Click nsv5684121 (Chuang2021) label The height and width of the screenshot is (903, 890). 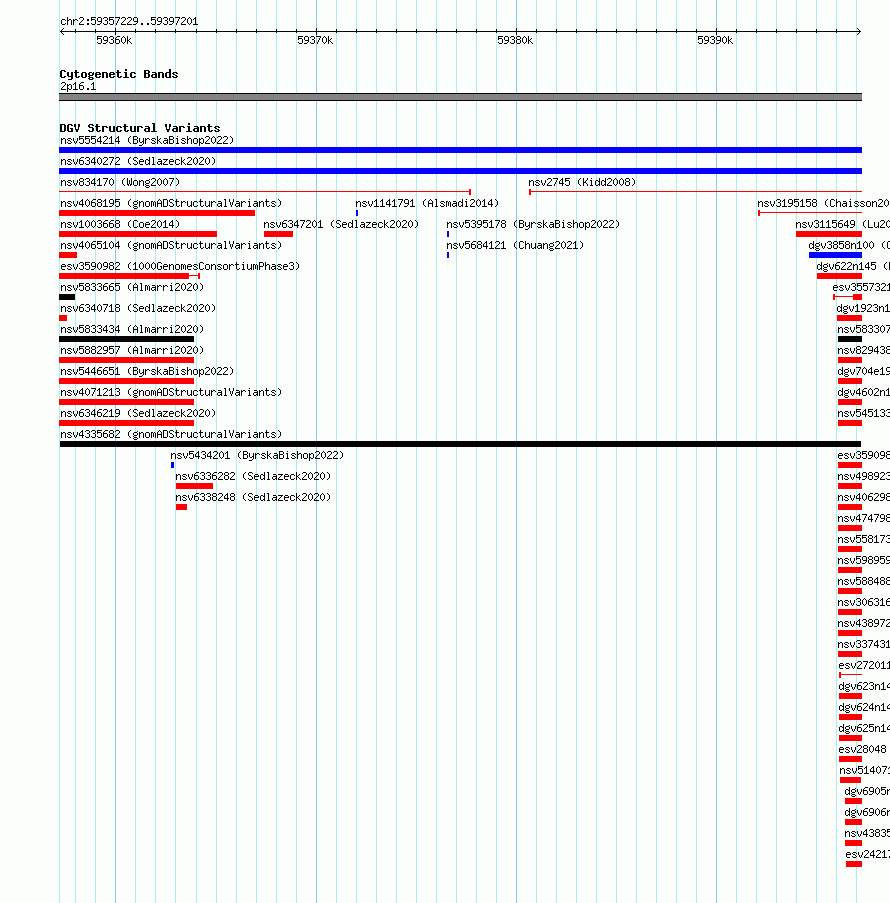(515, 245)
